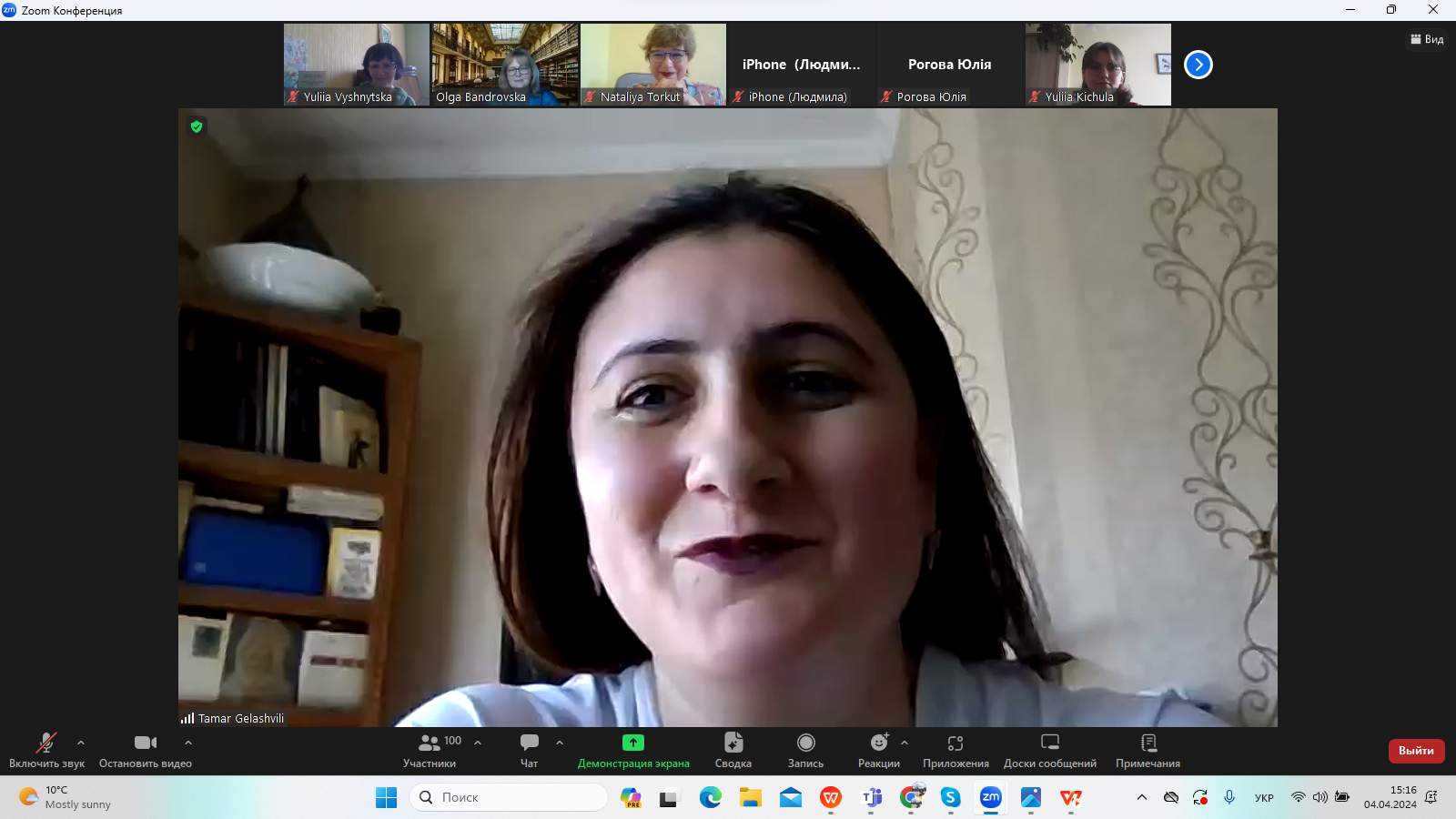1456x819 pixels.
Task: Open the Summary (Сводка) tool
Action: tap(733, 743)
